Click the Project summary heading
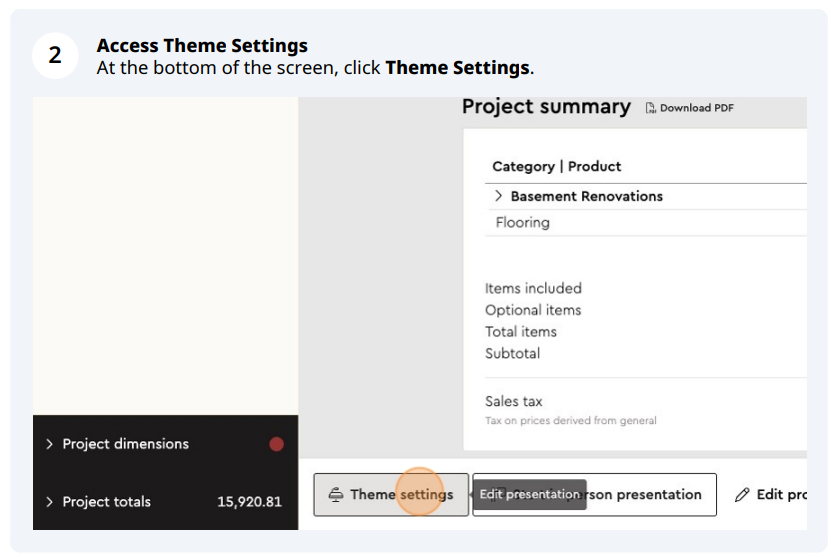 point(546,107)
